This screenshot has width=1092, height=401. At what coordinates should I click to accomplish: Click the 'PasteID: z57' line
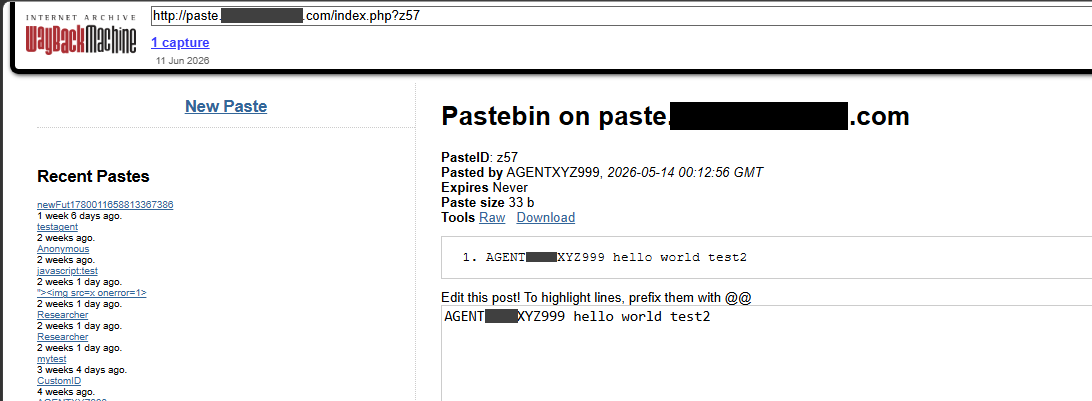click(479, 157)
